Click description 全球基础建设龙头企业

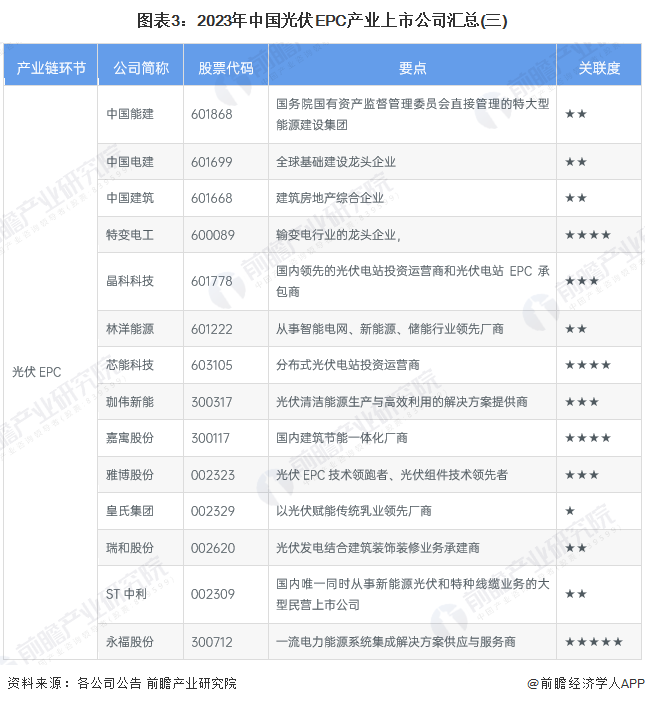(x=336, y=162)
